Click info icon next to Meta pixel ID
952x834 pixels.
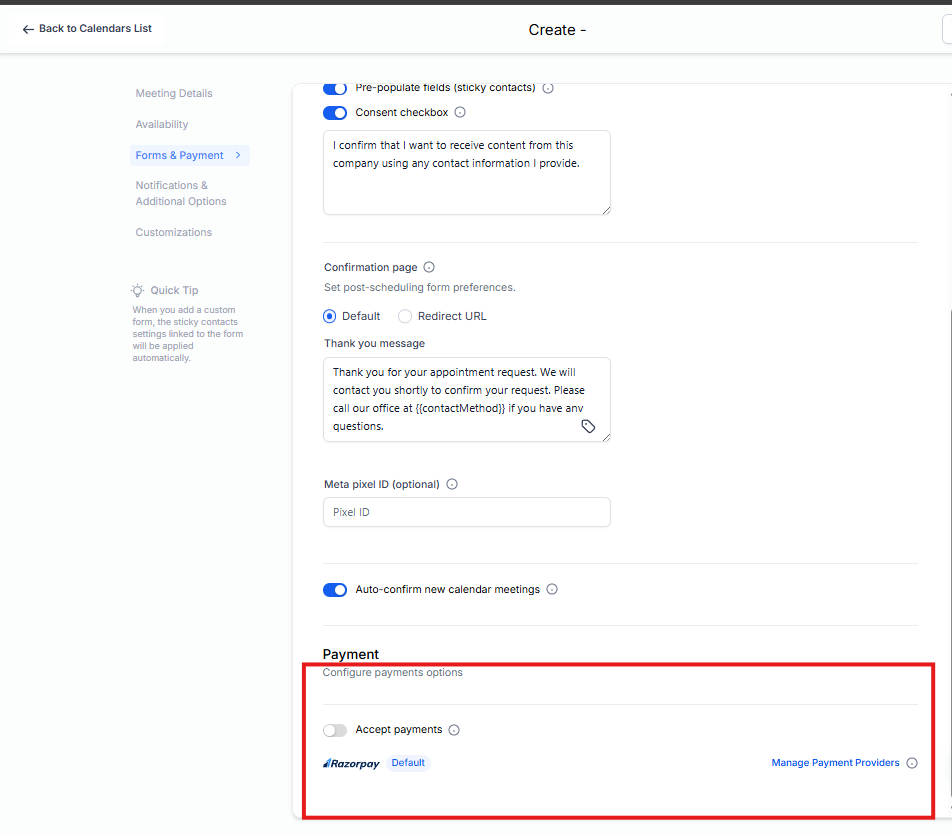tap(452, 484)
